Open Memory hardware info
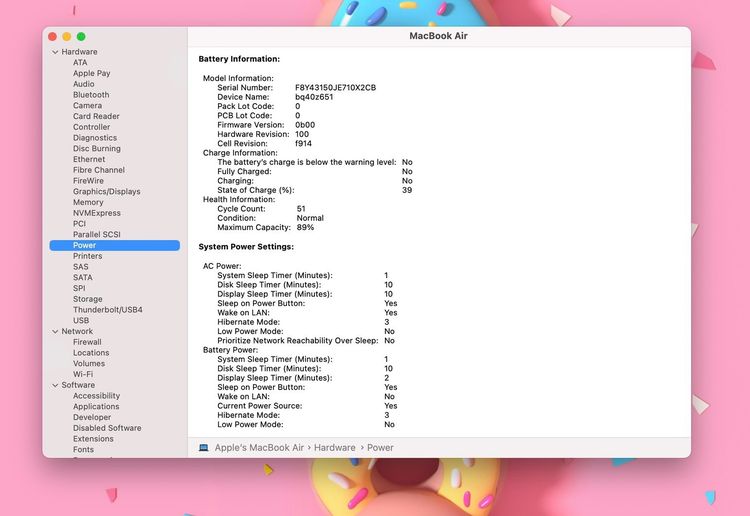 (x=88, y=202)
